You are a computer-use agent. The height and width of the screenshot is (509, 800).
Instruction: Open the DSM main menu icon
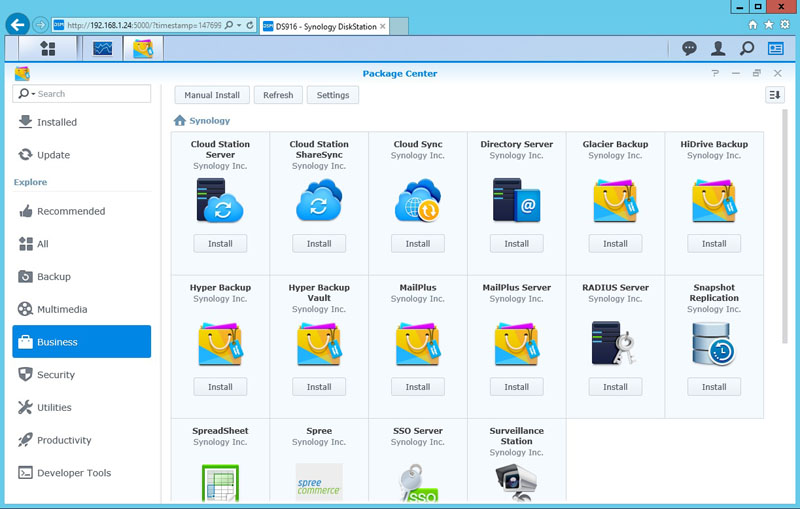coord(47,49)
